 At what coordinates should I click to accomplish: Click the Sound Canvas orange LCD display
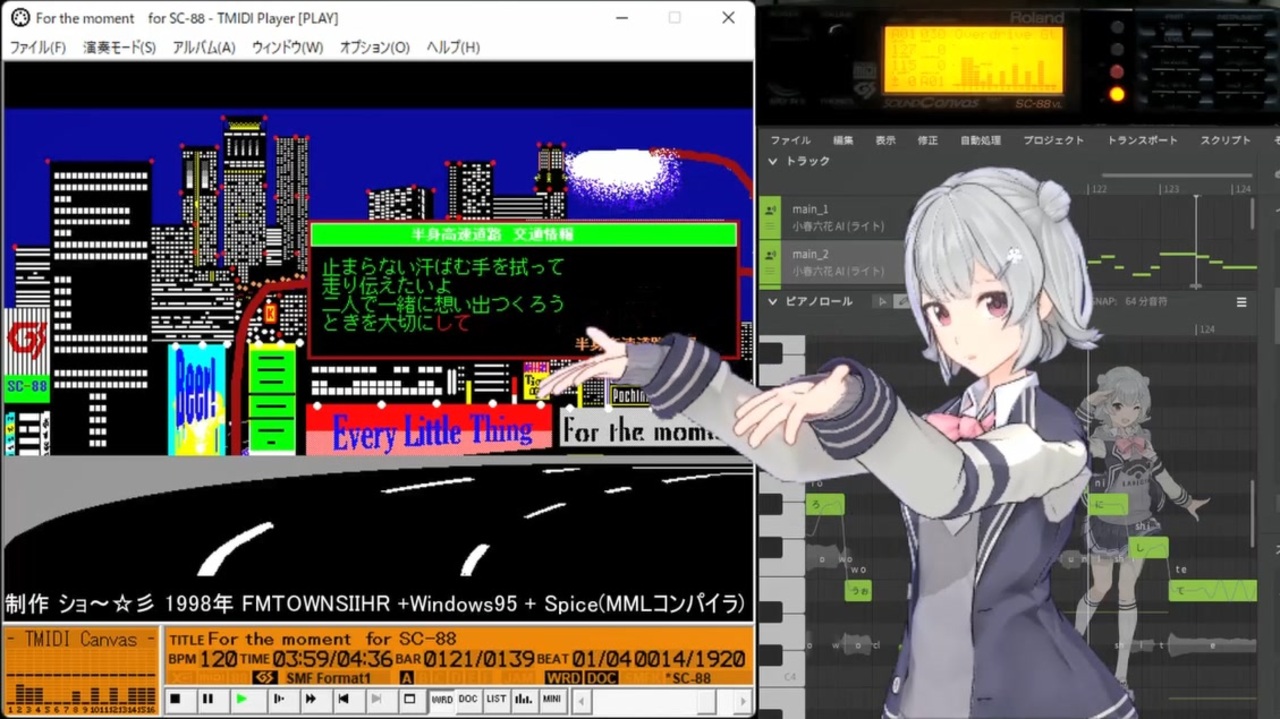(972, 59)
